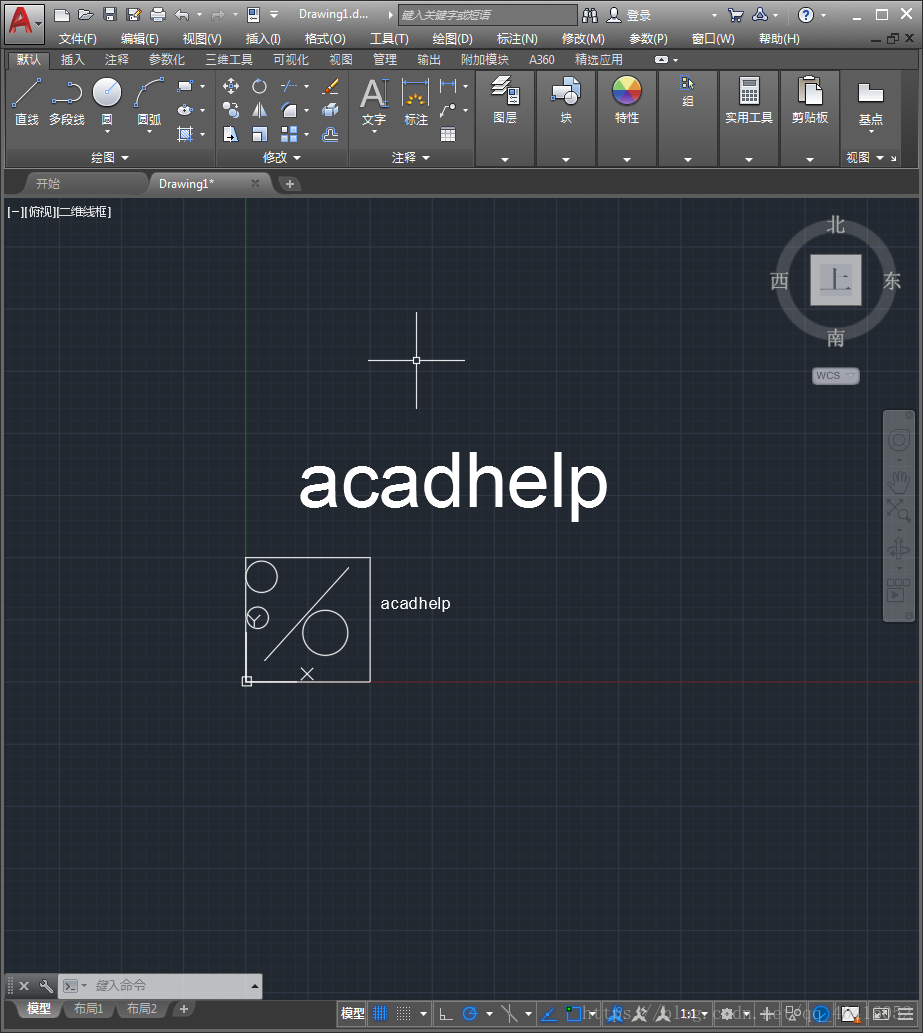Viewport: 923px width, 1033px height.
Task: Click the Table icon in 注释 panel
Action: (x=448, y=134)
